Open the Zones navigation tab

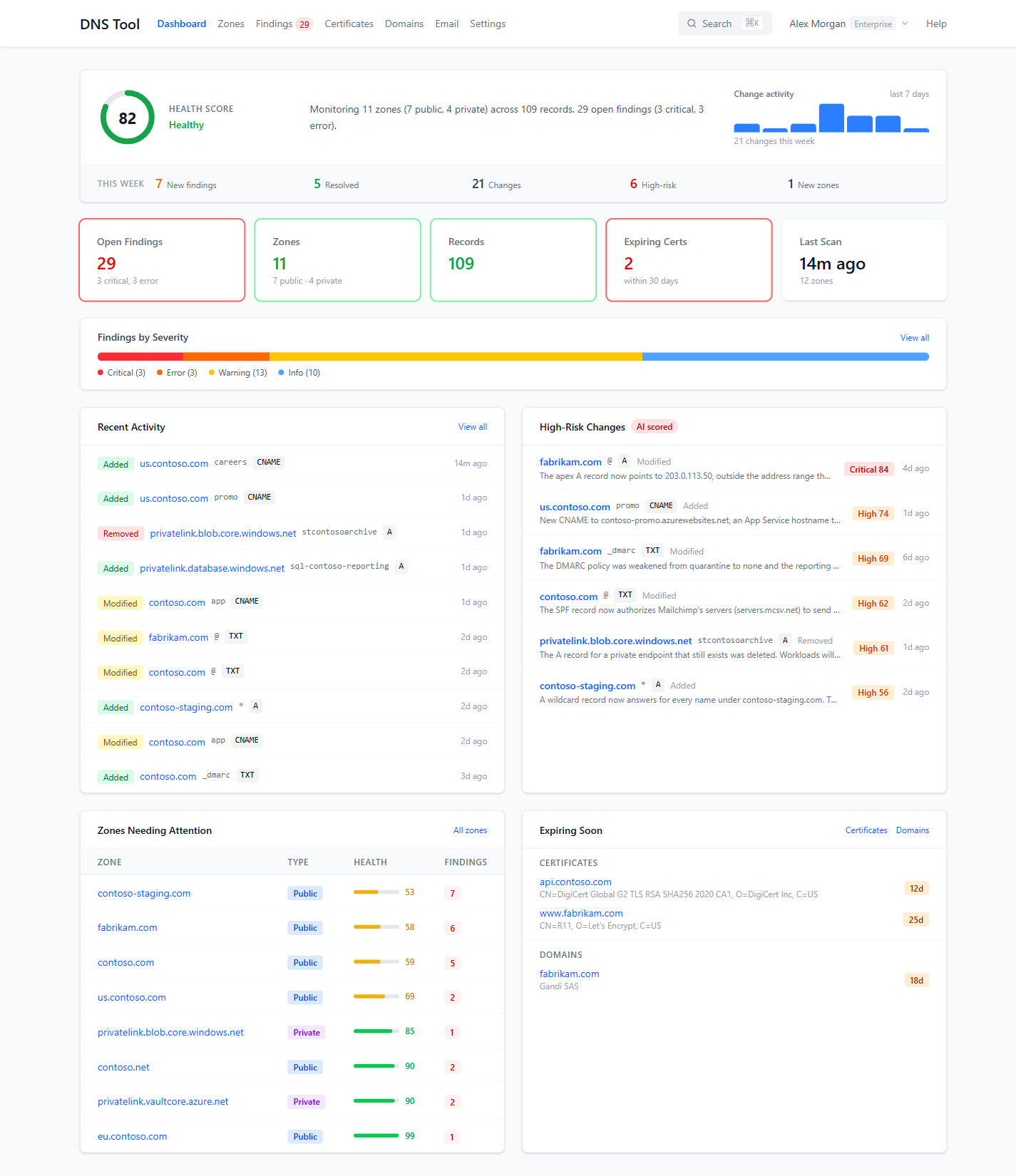[x=231, y=24]
